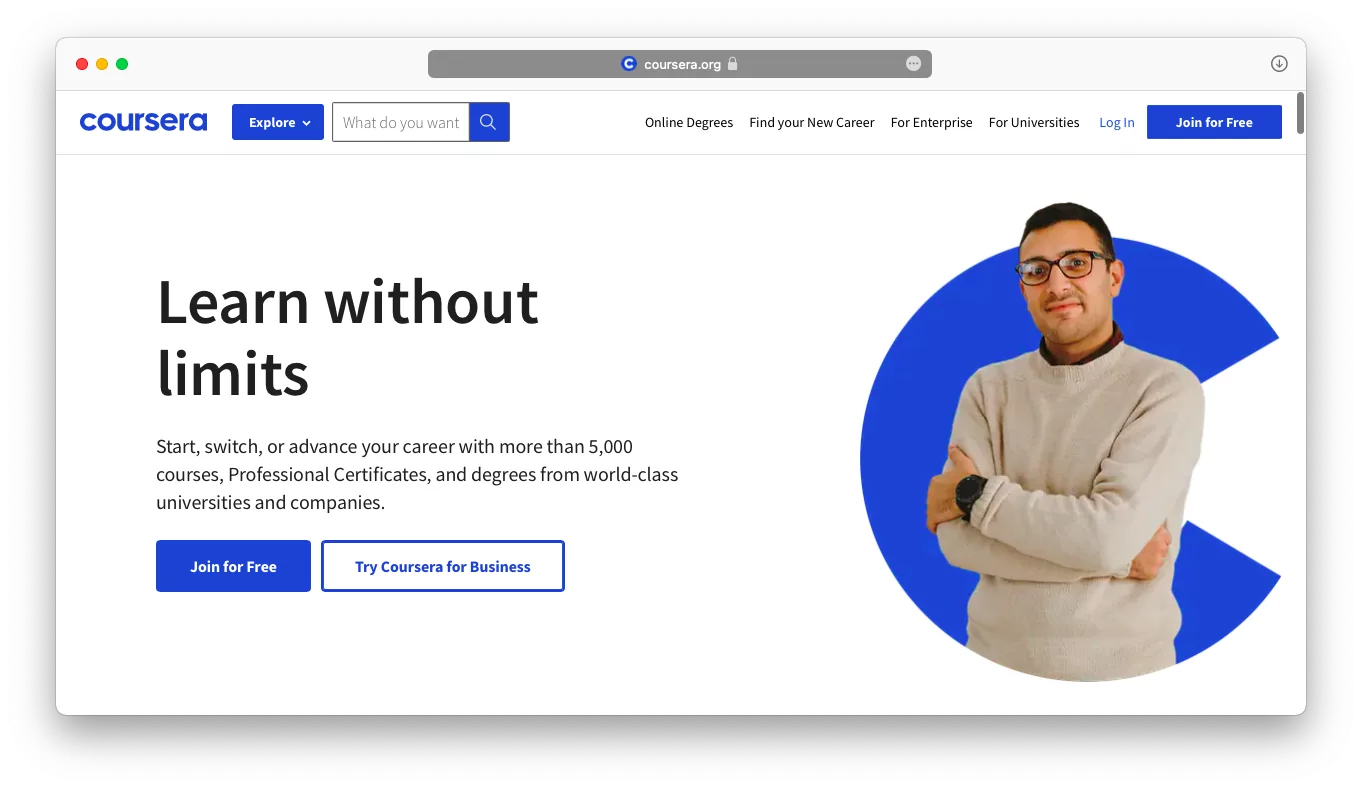Click Join for Free in header
The image size is (1362, 789).
(1214, 122)
